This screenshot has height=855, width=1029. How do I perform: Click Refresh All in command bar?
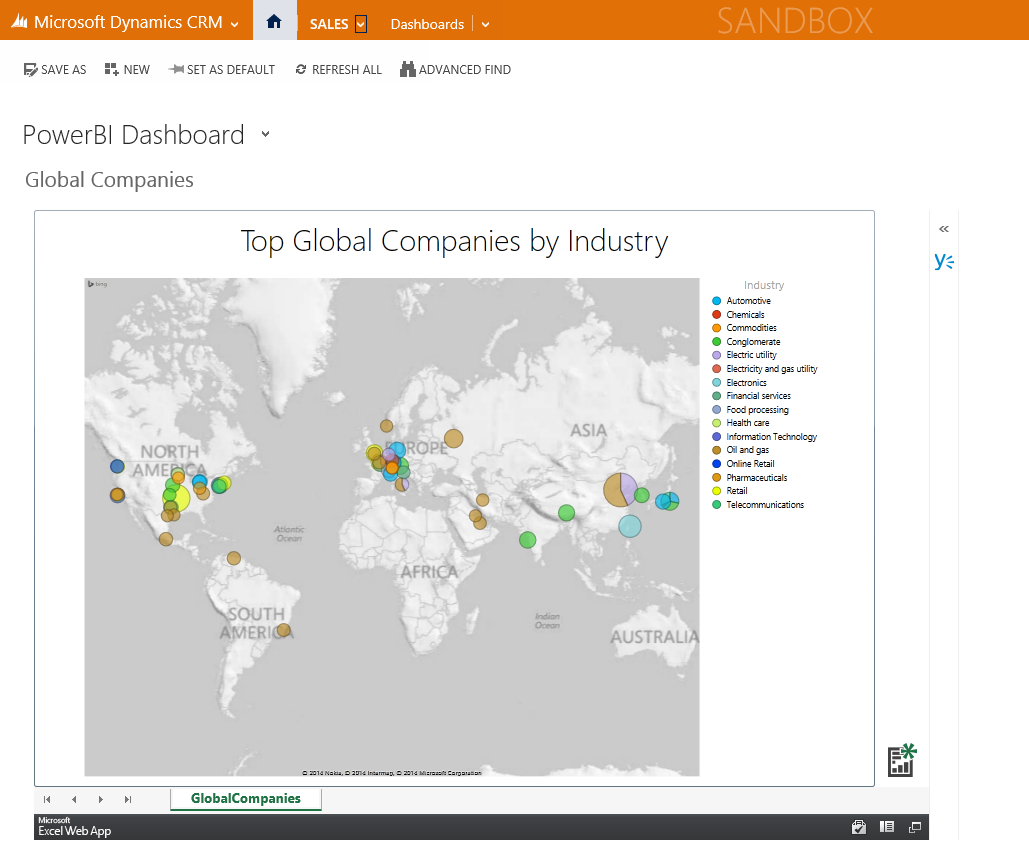(338, 70)
